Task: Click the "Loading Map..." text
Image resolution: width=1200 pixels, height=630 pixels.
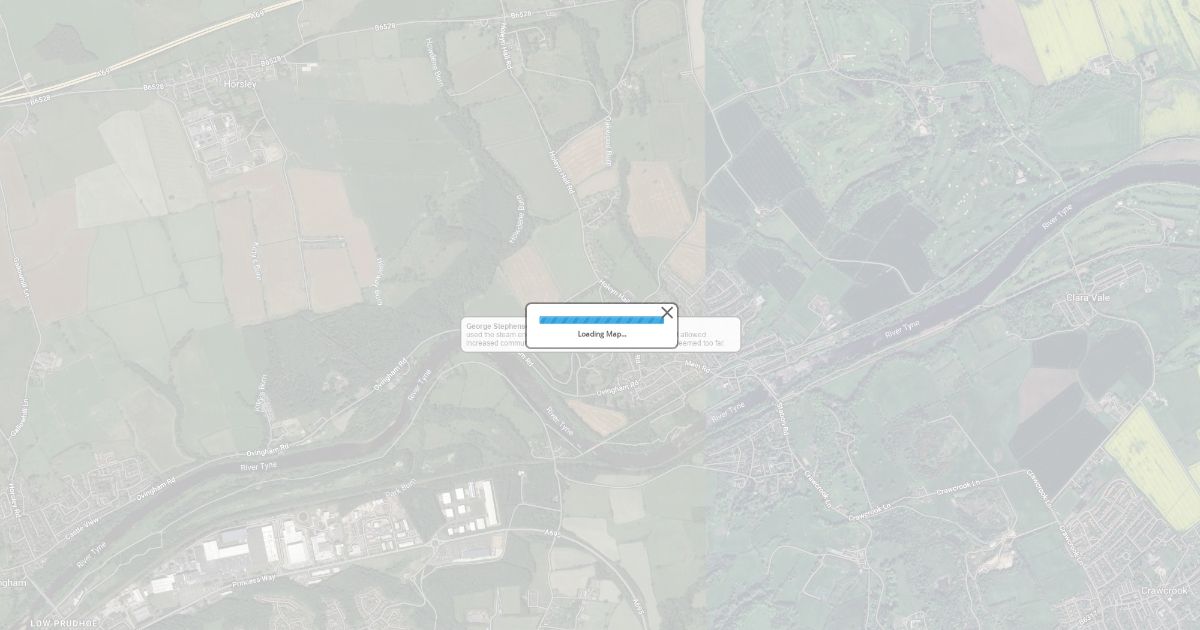Action: coord(602,334)
